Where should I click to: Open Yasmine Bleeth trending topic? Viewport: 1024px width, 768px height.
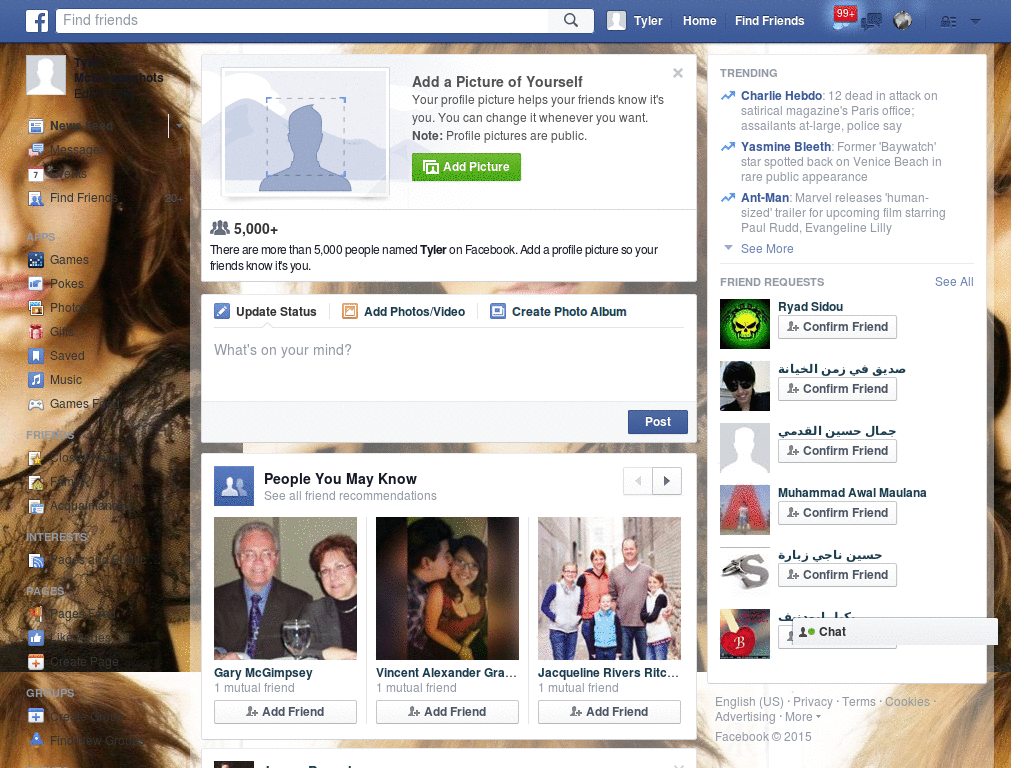click(x=786, y=146)
